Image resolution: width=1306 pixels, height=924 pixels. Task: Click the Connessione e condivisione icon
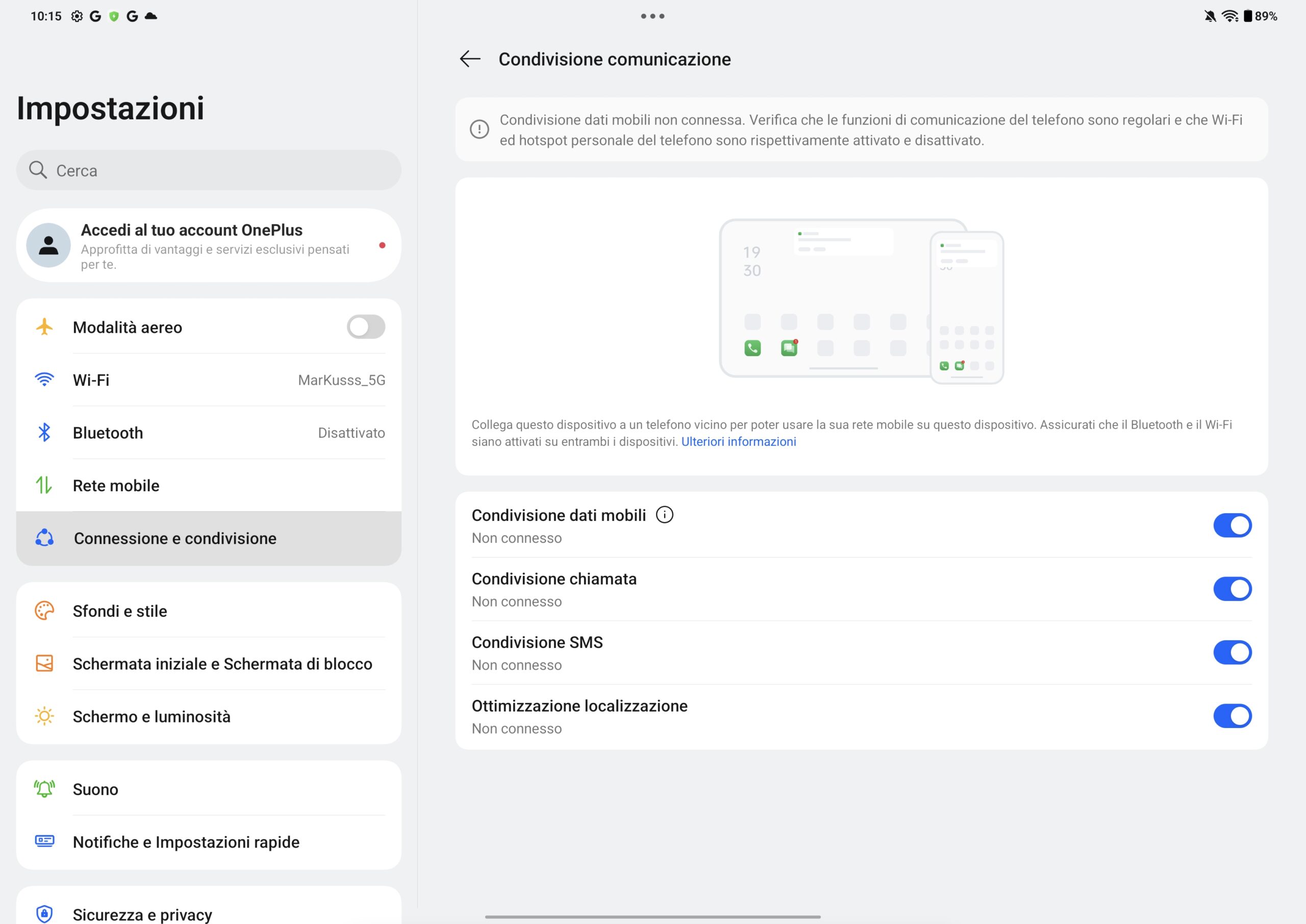(44, 538)
